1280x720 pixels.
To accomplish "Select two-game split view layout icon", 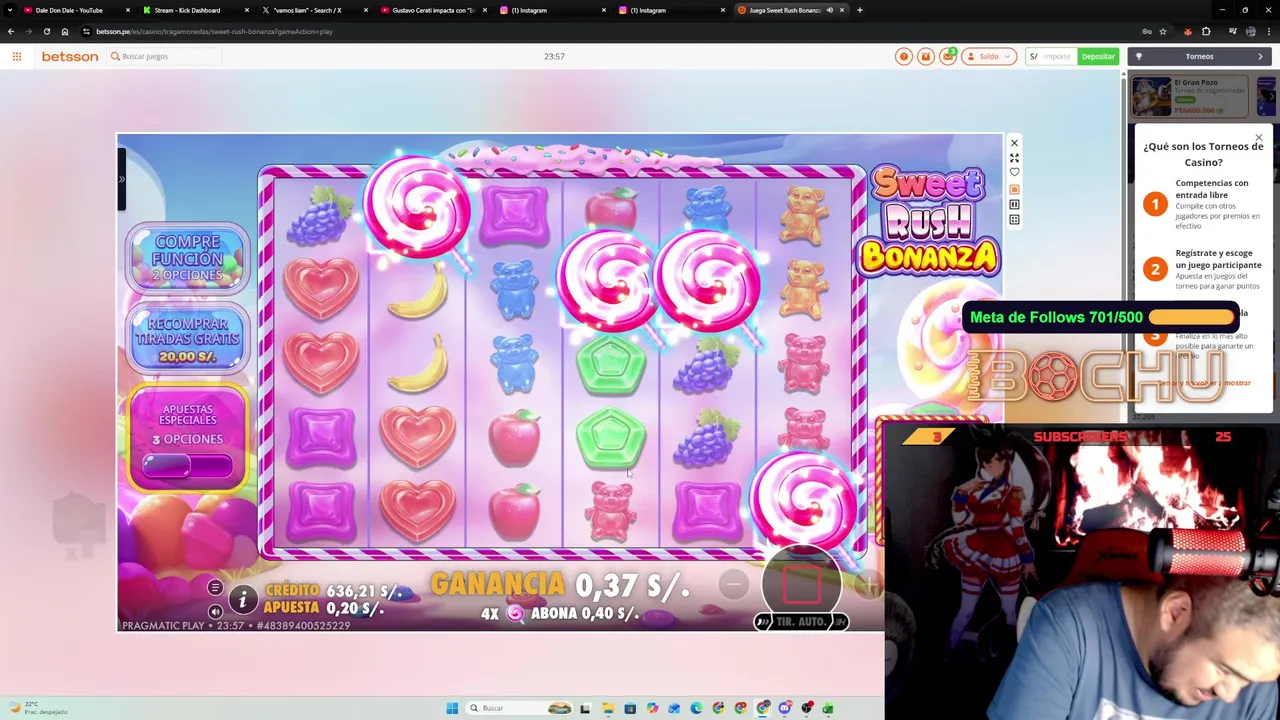I will tap(1014, 204).
